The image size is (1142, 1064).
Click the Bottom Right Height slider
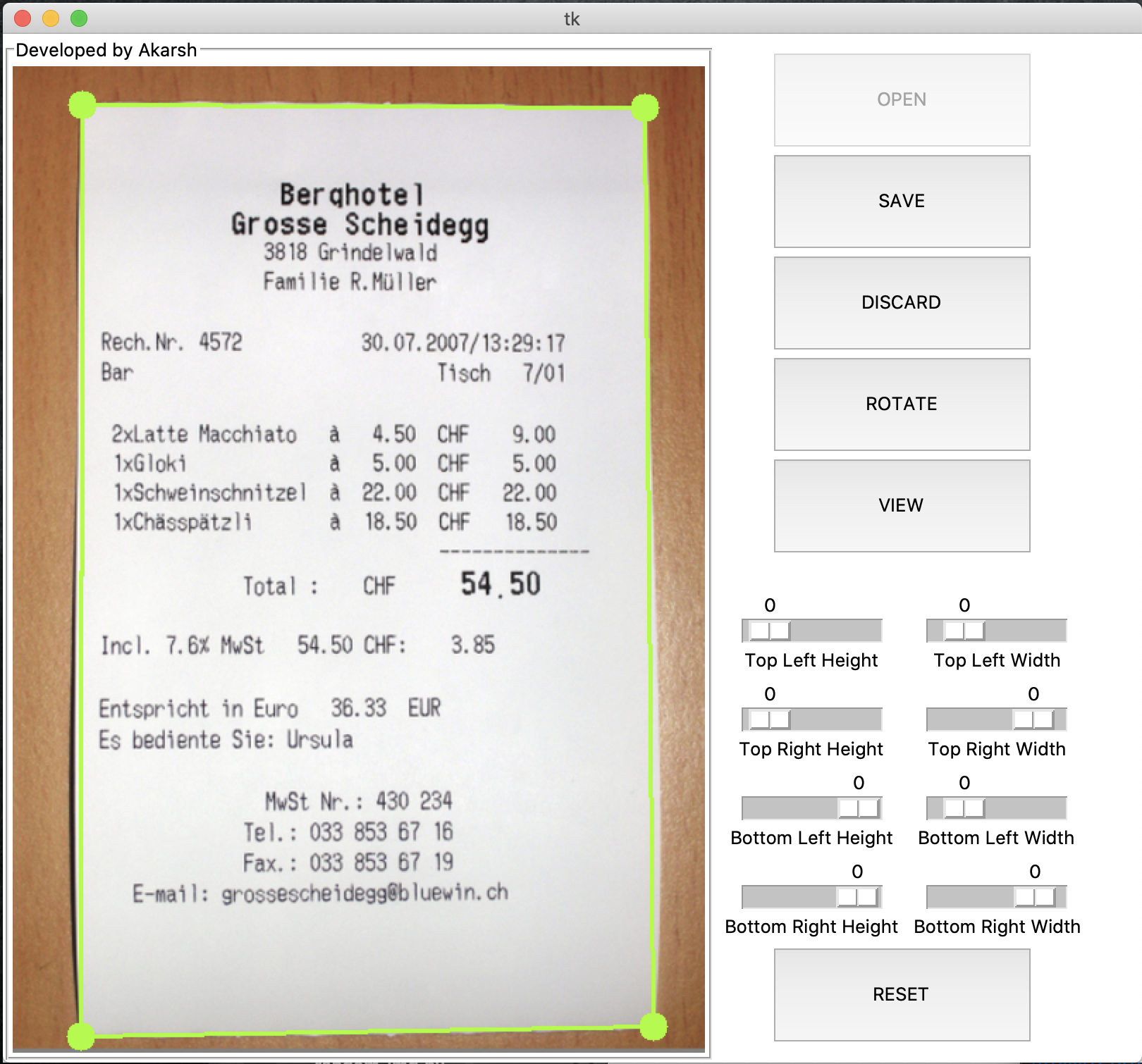pyautogui.click(x=812, y=897)
